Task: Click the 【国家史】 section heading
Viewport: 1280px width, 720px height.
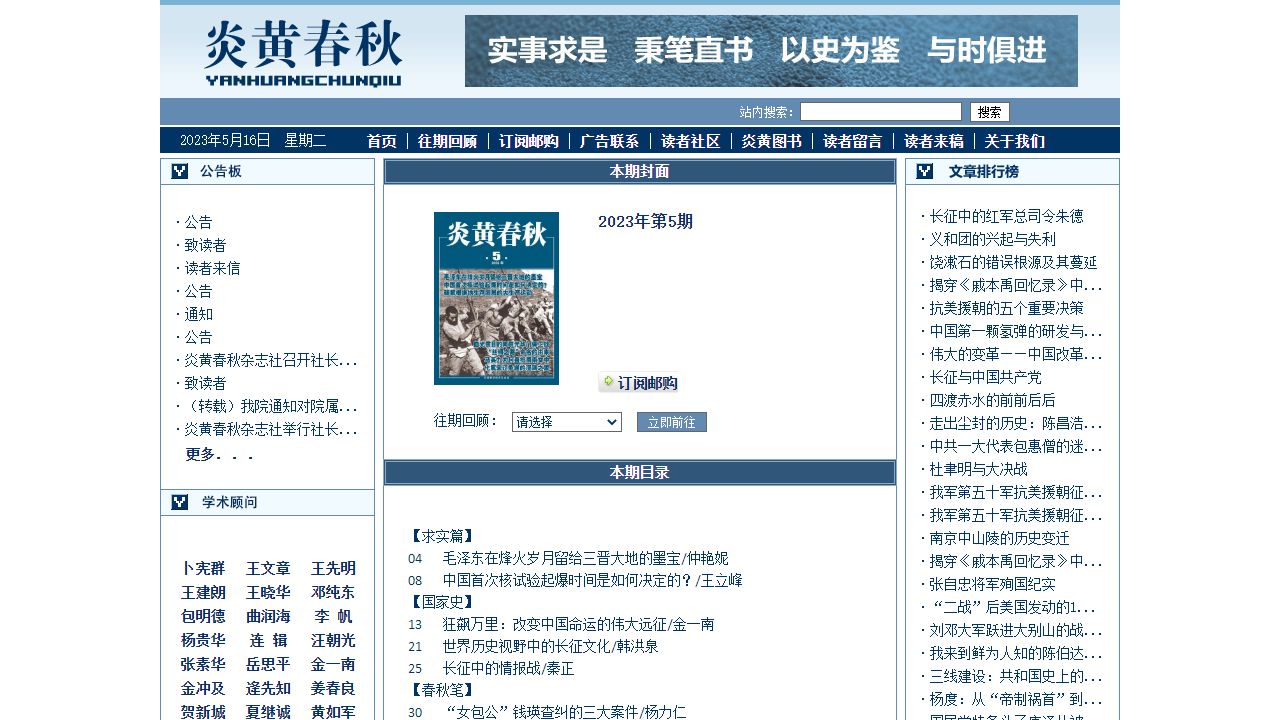Action: tap(441, 602)
